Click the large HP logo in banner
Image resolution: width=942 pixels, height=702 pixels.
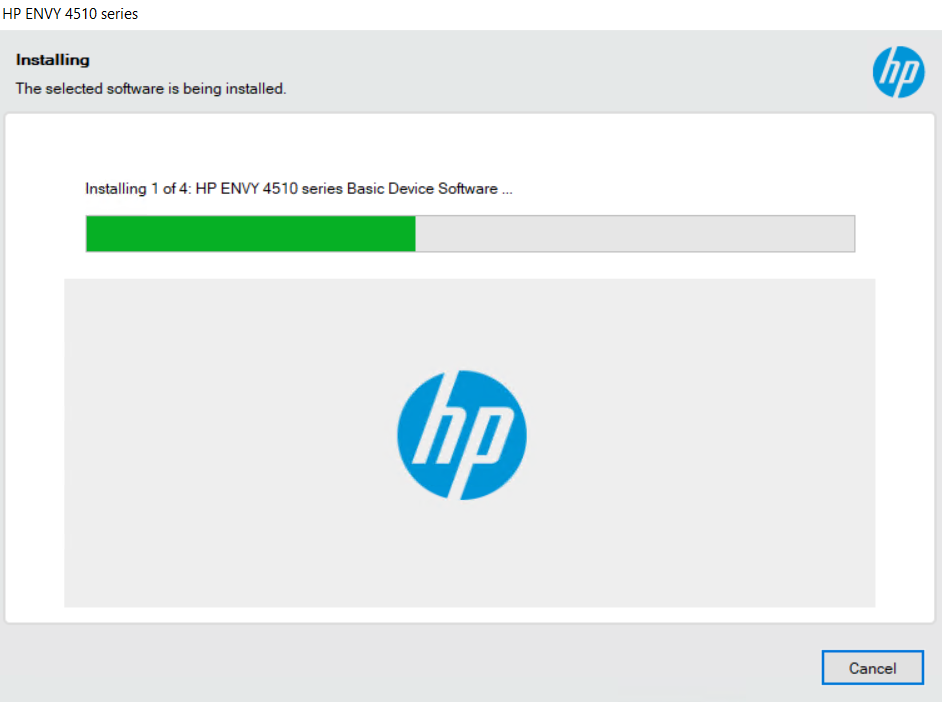[461, 435]
